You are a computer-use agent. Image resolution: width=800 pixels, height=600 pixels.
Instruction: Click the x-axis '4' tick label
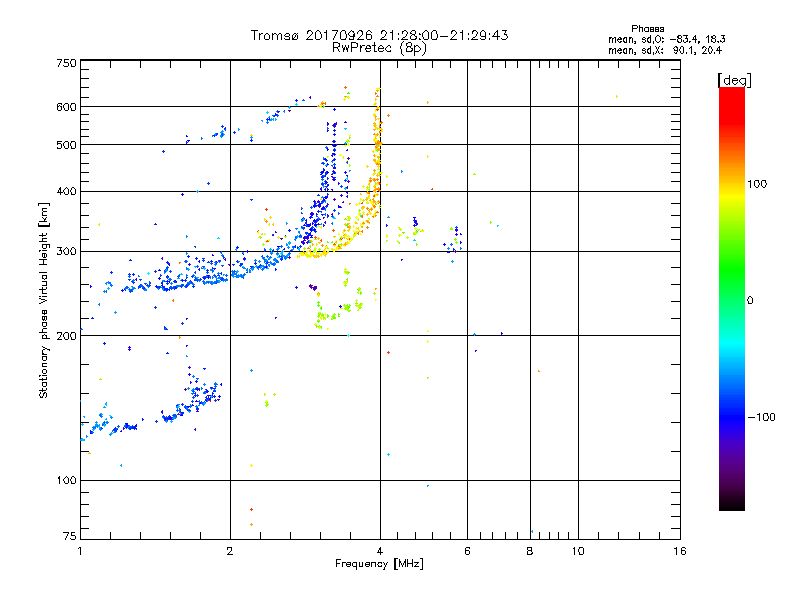(380, 551)
